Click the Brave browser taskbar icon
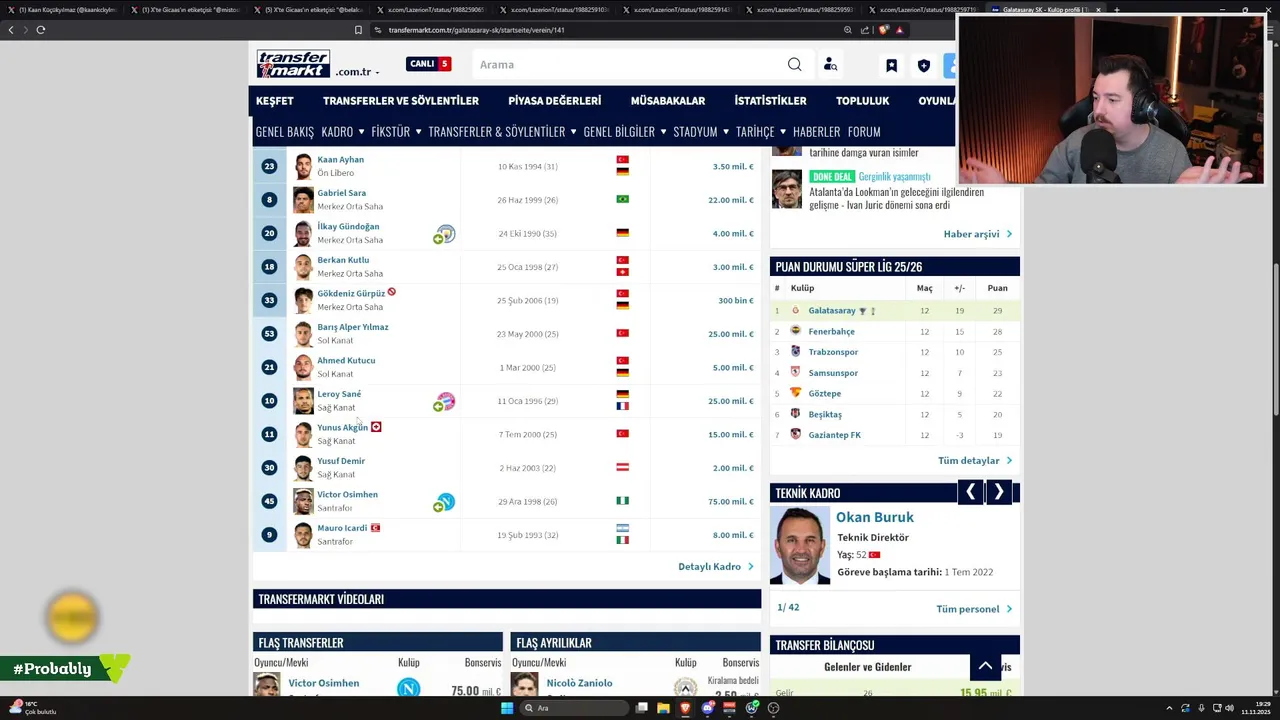 click(686, 708)
